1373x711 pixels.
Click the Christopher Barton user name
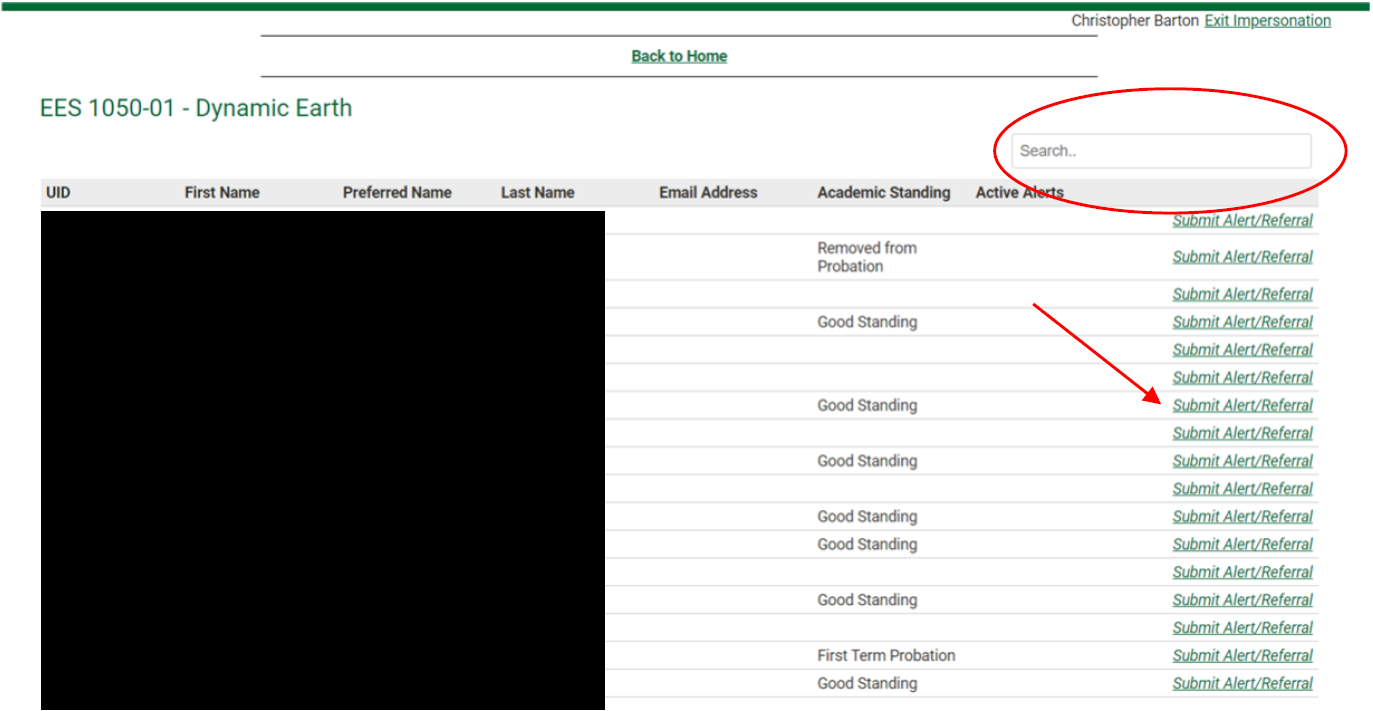click(x=1134, y=21)
